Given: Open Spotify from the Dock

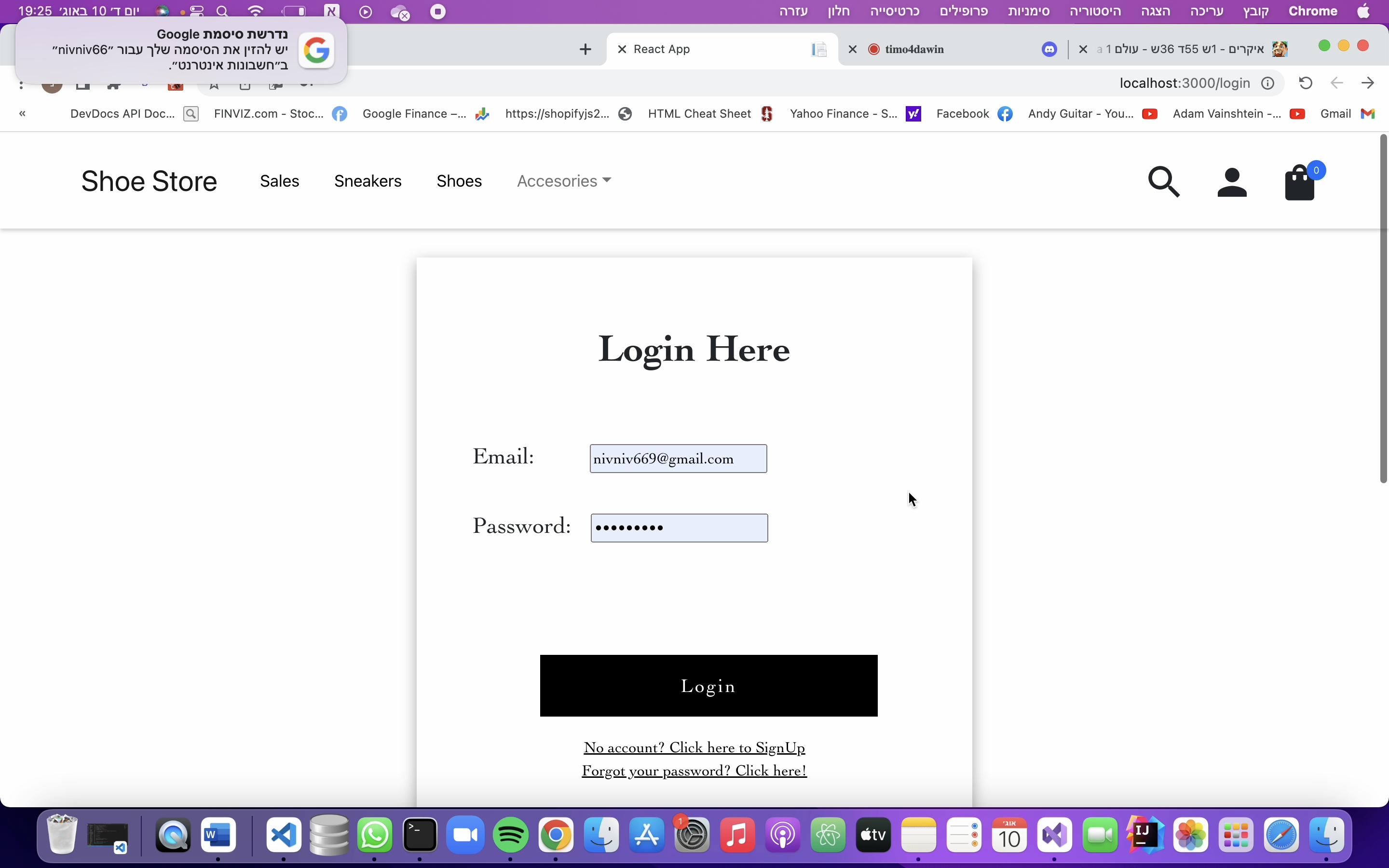Looking at the screenshot, I should click(510, 837).
